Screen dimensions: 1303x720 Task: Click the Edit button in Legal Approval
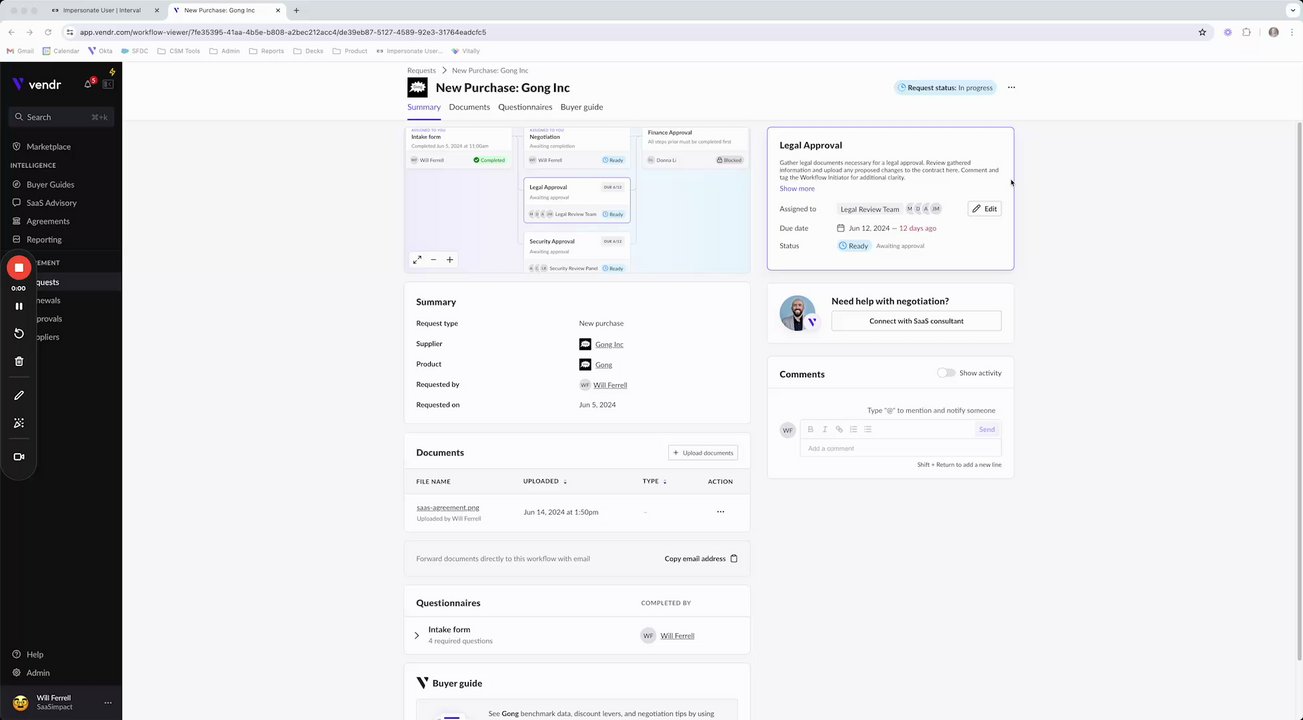984,209
